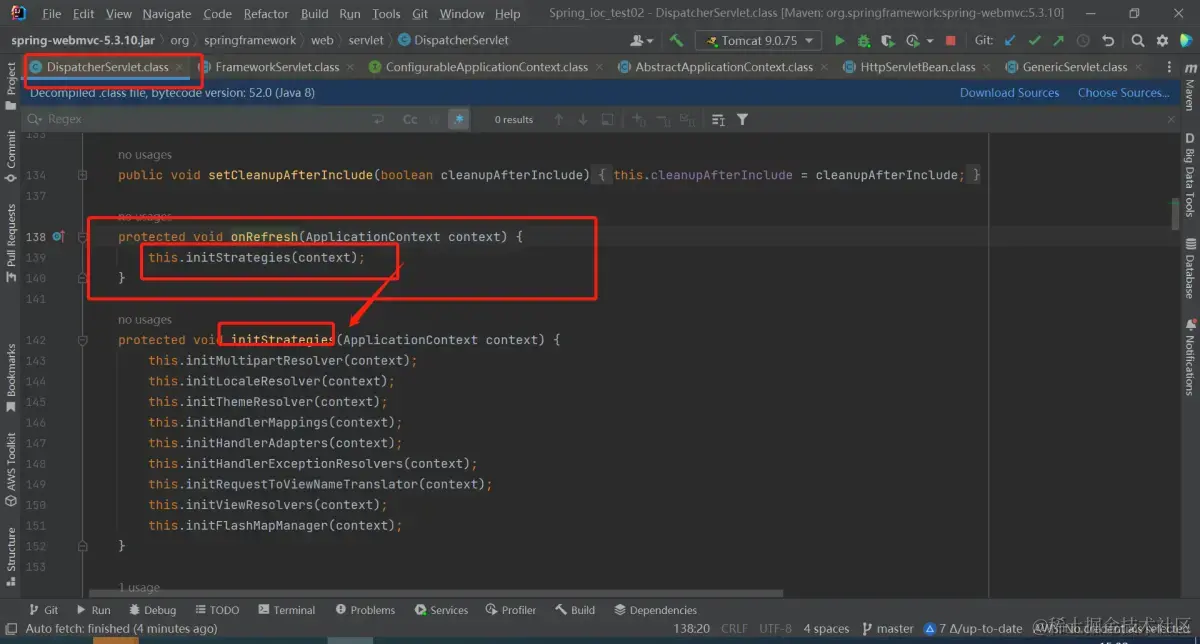Viewport: 1200px width, 644px height.
Task: Click the Regex search input field
Action: (205, 119)
